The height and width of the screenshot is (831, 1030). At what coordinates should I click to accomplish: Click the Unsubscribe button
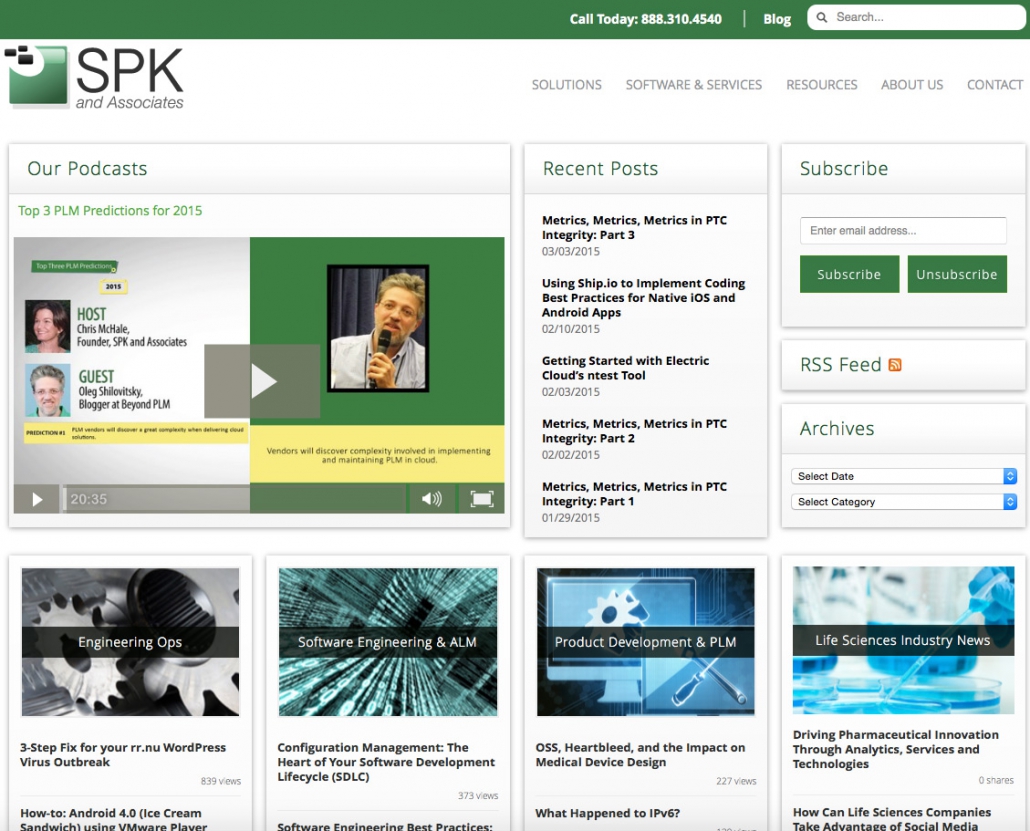click(x=956, y=273)
